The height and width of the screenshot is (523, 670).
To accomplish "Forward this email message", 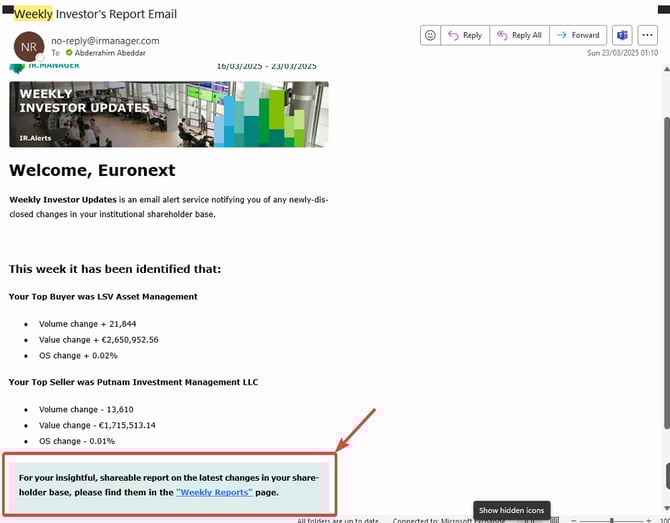I will click(x=578, y=35).
